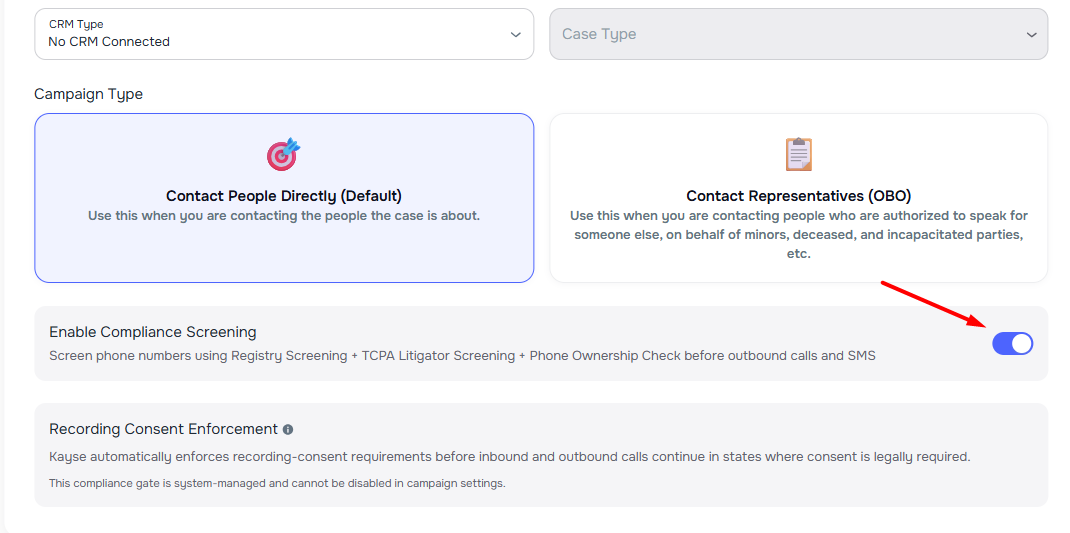The width and height of the screenshot is (1070, 533).
Task: Click the 'Campaign Type' section label
Action: [x=89, y=94]
